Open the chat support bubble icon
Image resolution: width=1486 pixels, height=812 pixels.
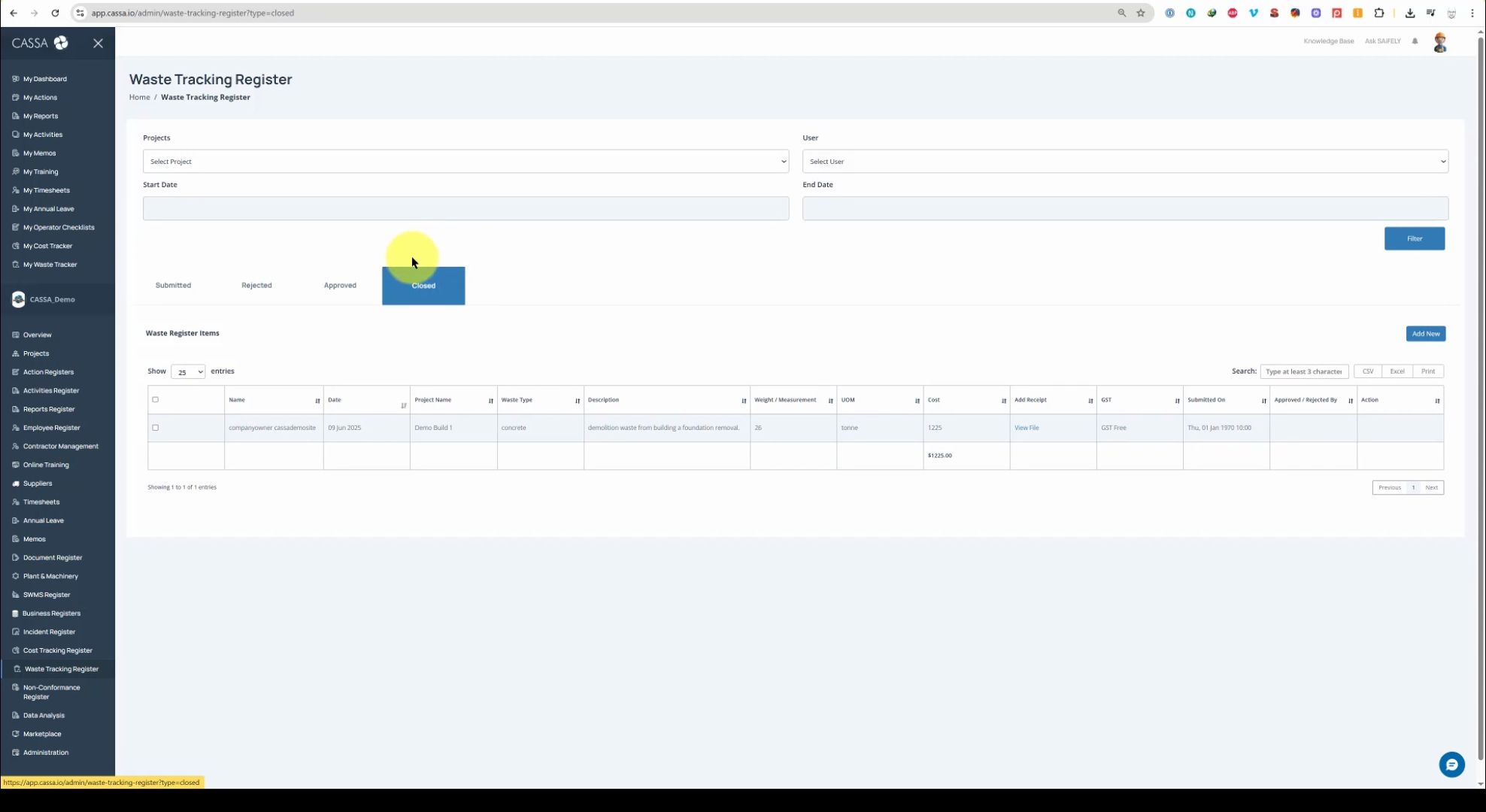pyautogui.click(x=1451, y=765)
